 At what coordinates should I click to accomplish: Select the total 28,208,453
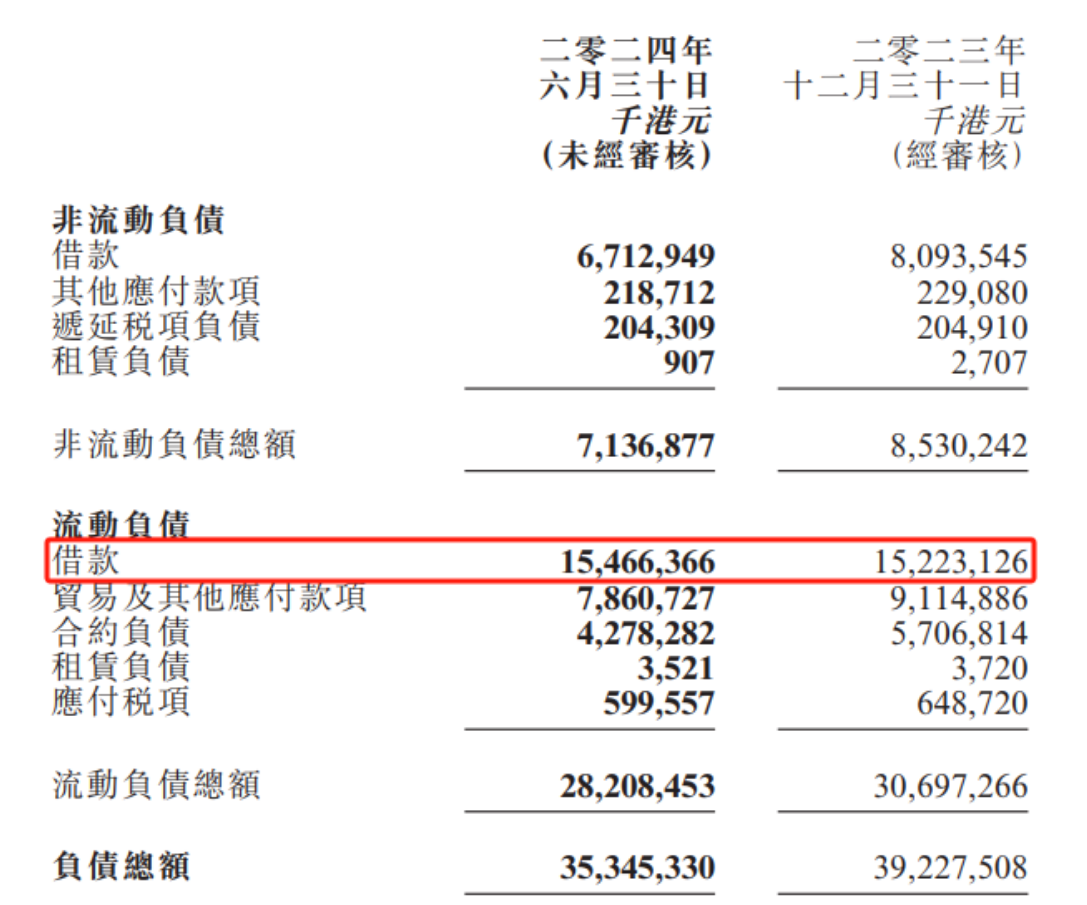(x=638, y=786)
